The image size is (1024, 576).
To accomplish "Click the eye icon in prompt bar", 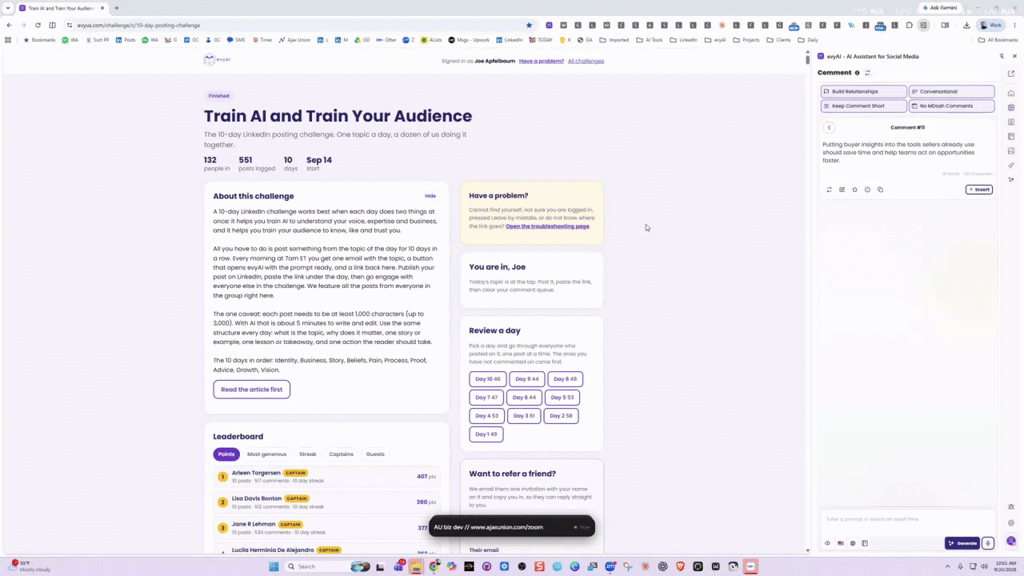I will pyautogui.click(x=827, y=543).
